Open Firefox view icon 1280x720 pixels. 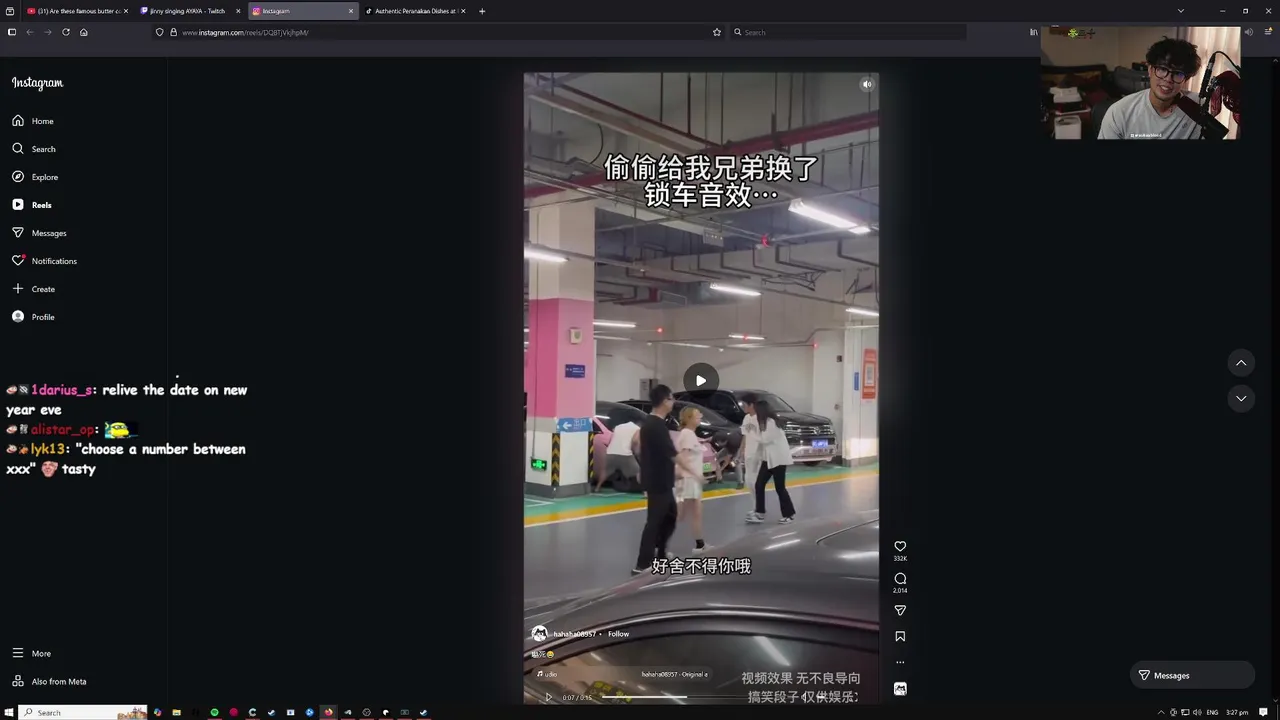pyautogui.click(x=11, y=11)
